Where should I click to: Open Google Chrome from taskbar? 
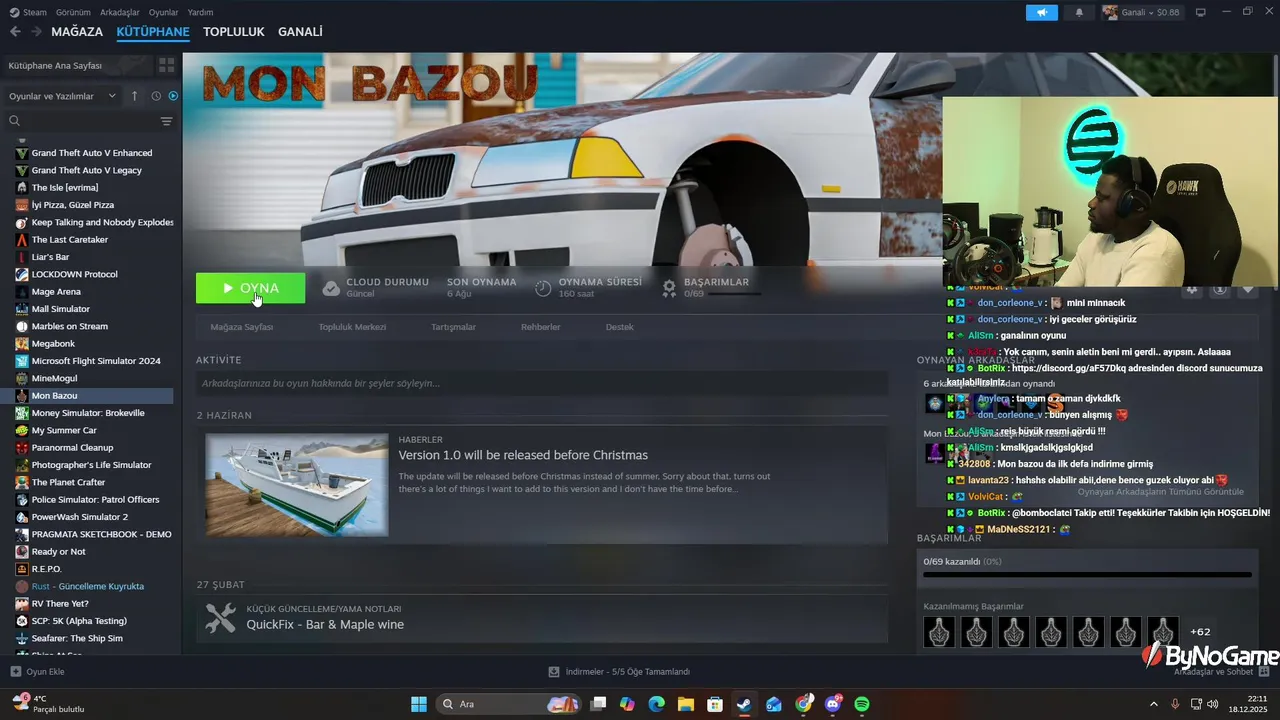pyautogui.click(x=804, y=704)
